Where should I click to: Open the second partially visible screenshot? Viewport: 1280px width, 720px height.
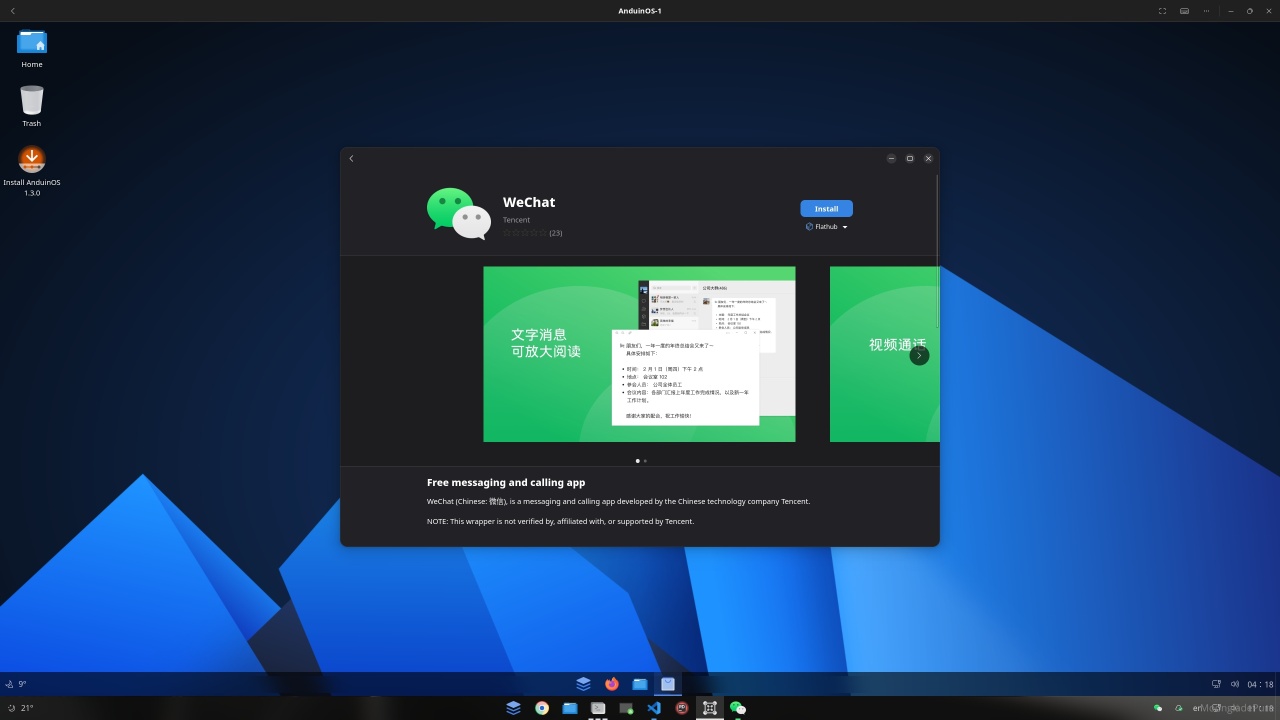(x=884, y=354)
